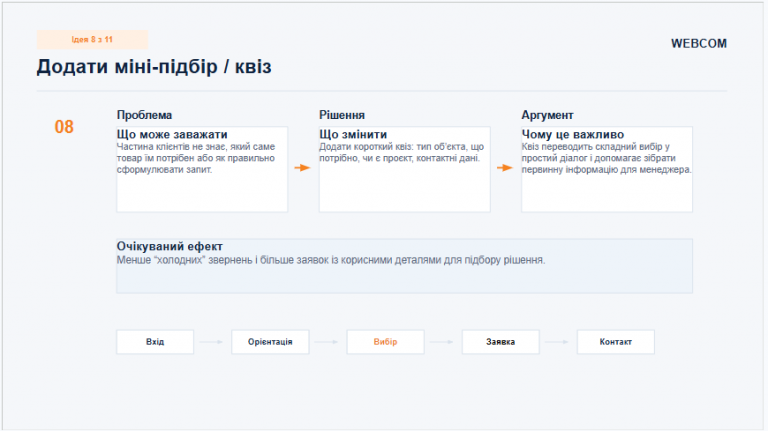Click the Чому це важливо card

click(x=607, y=169)
